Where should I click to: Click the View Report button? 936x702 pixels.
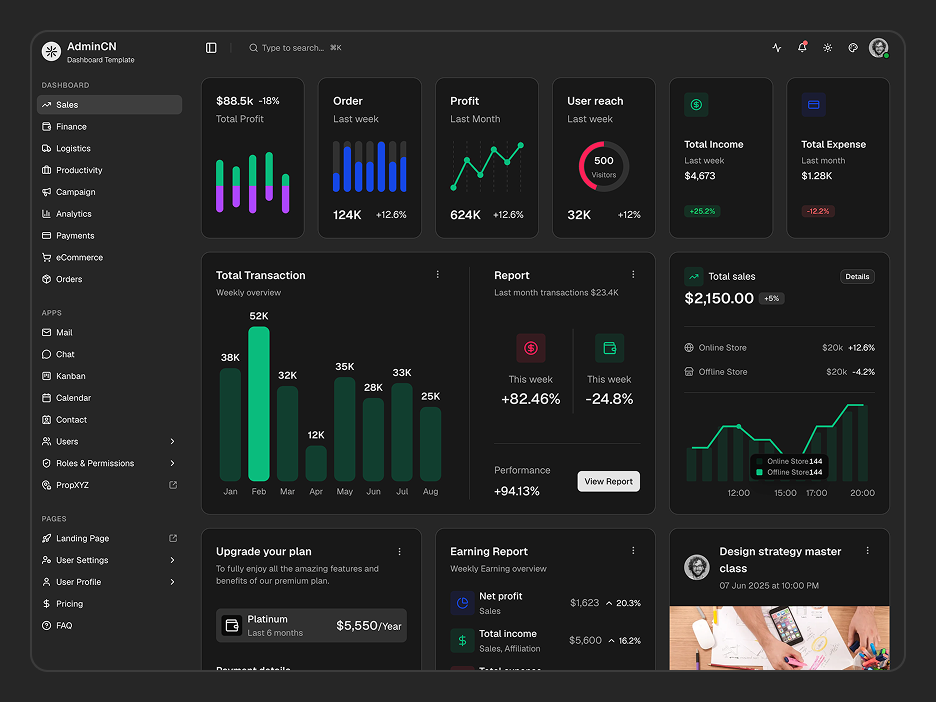(x=608, y=481)
